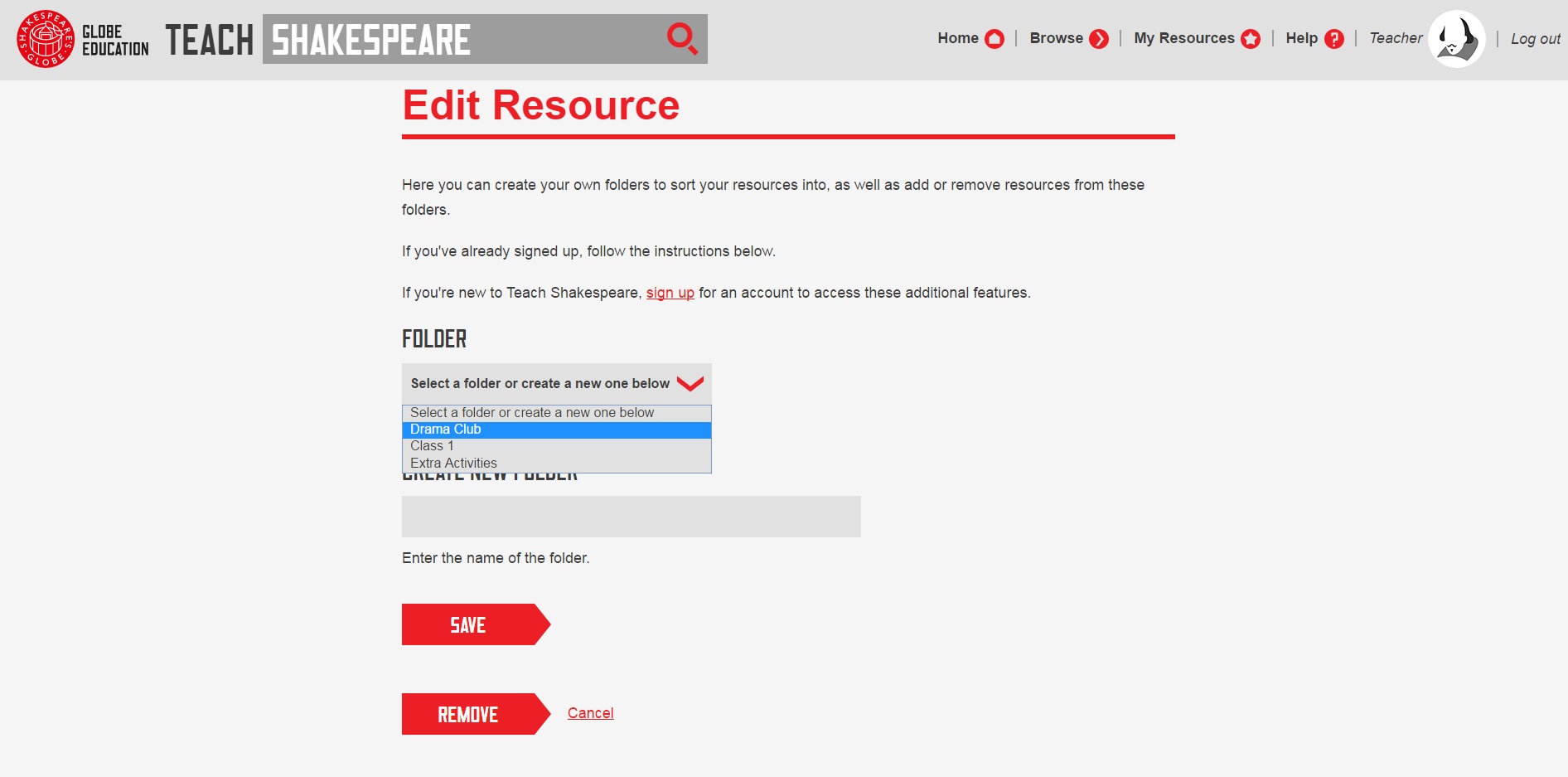Click the Help question mark icon
The image size is (1568, 777).
[x=1334, y=39]
